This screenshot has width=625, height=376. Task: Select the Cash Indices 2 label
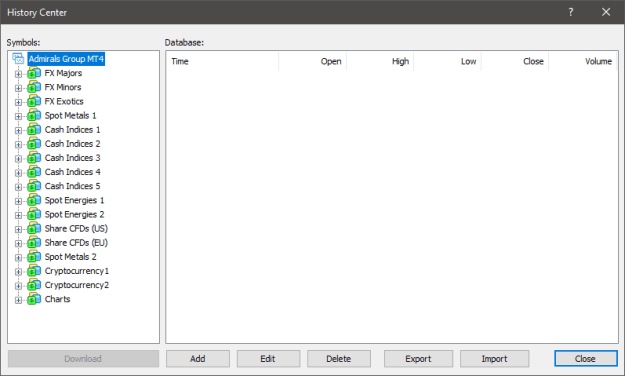pos(73,144)
